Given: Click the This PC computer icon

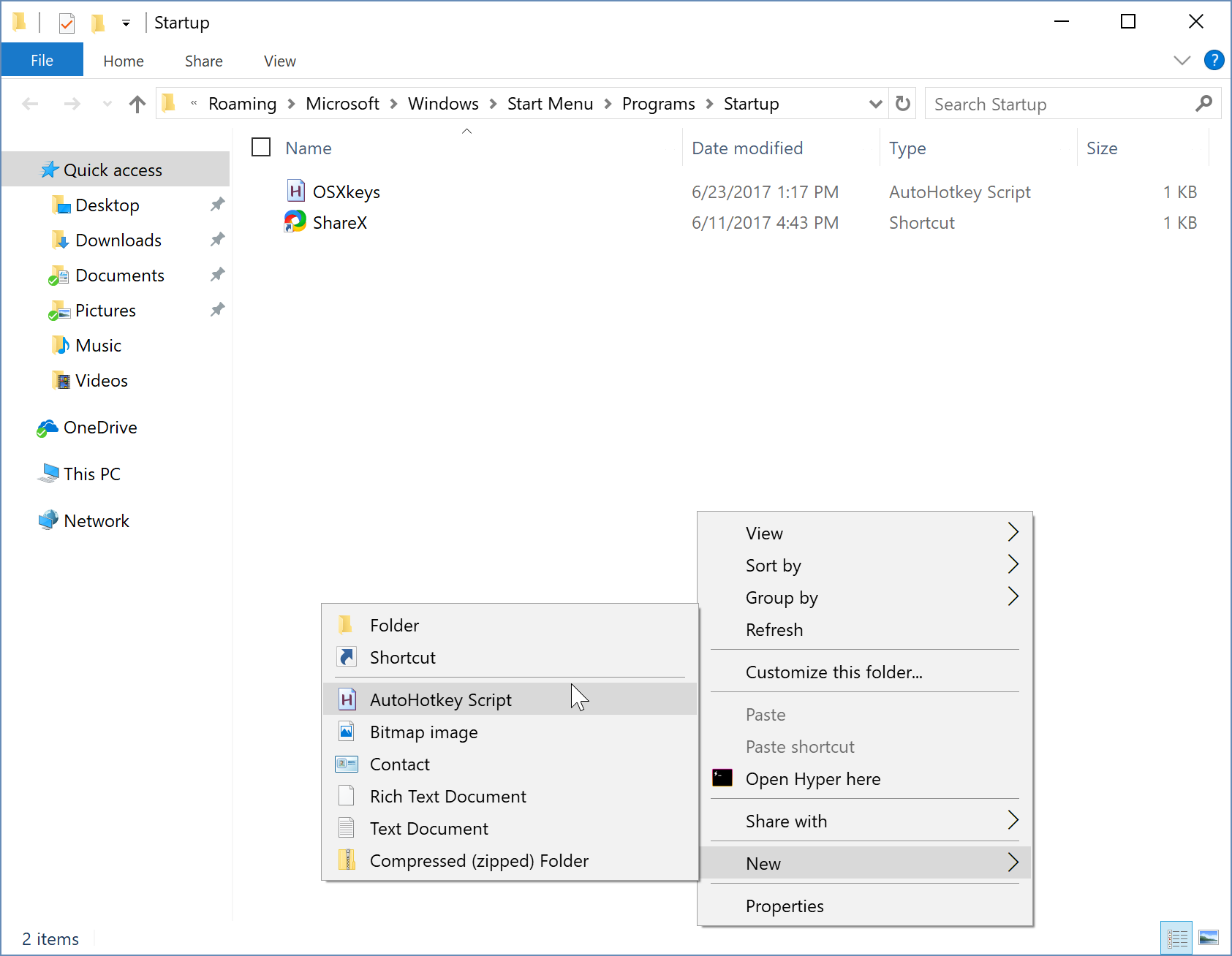Looking at the screenshot, I should pyautogui.click(x=48, y=474).
